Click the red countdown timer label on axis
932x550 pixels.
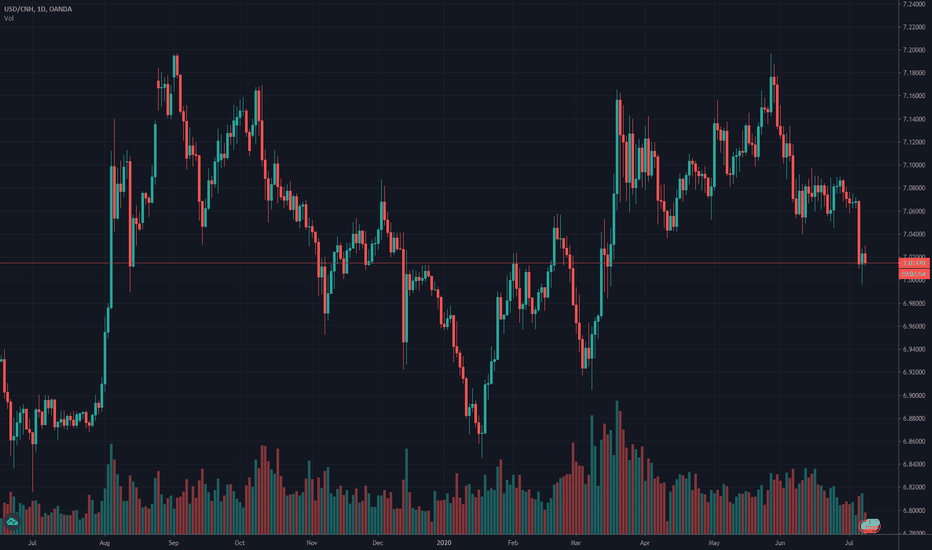914,274
